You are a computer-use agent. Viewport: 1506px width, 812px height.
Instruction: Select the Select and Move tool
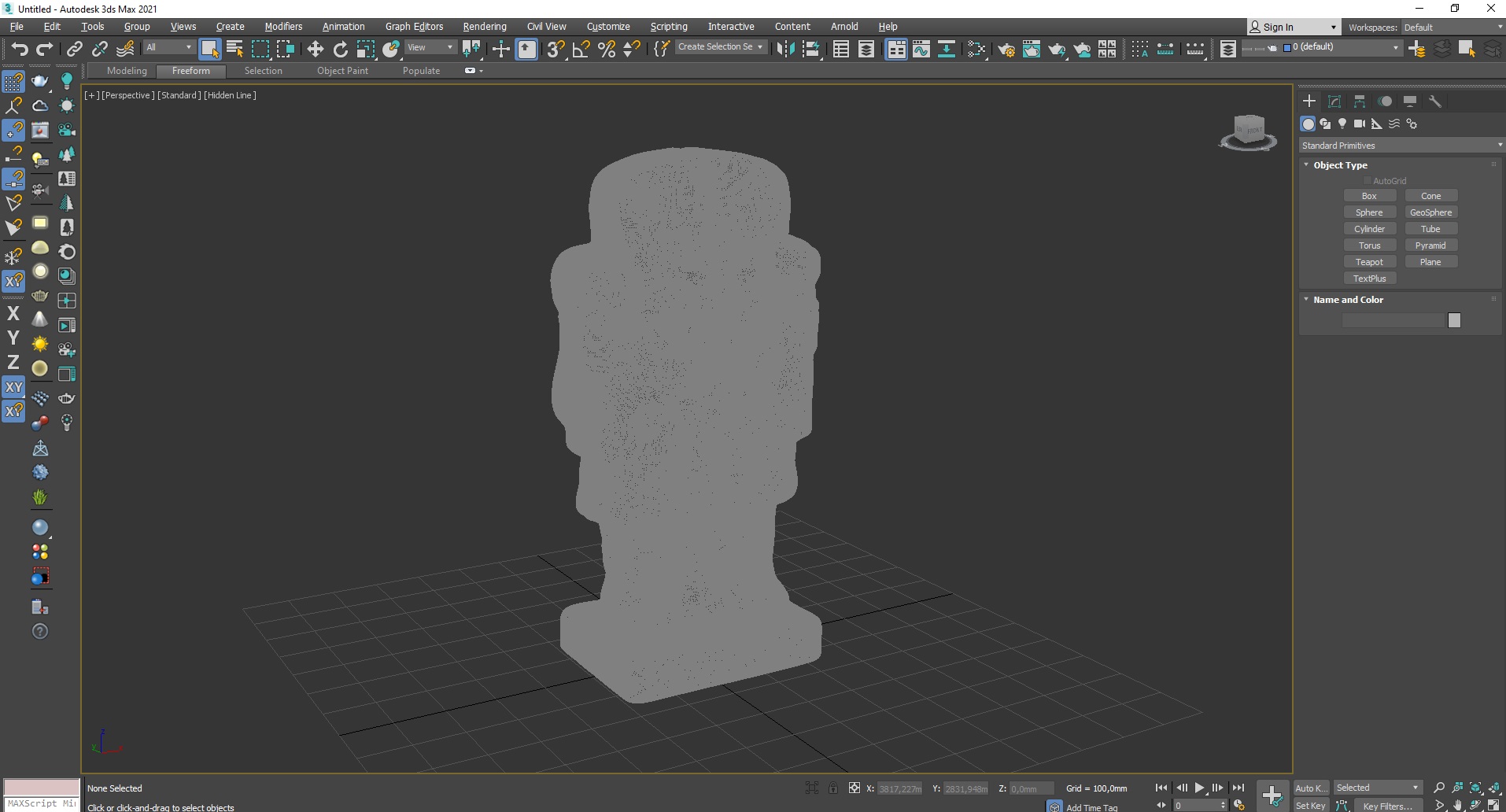[315, 49]
